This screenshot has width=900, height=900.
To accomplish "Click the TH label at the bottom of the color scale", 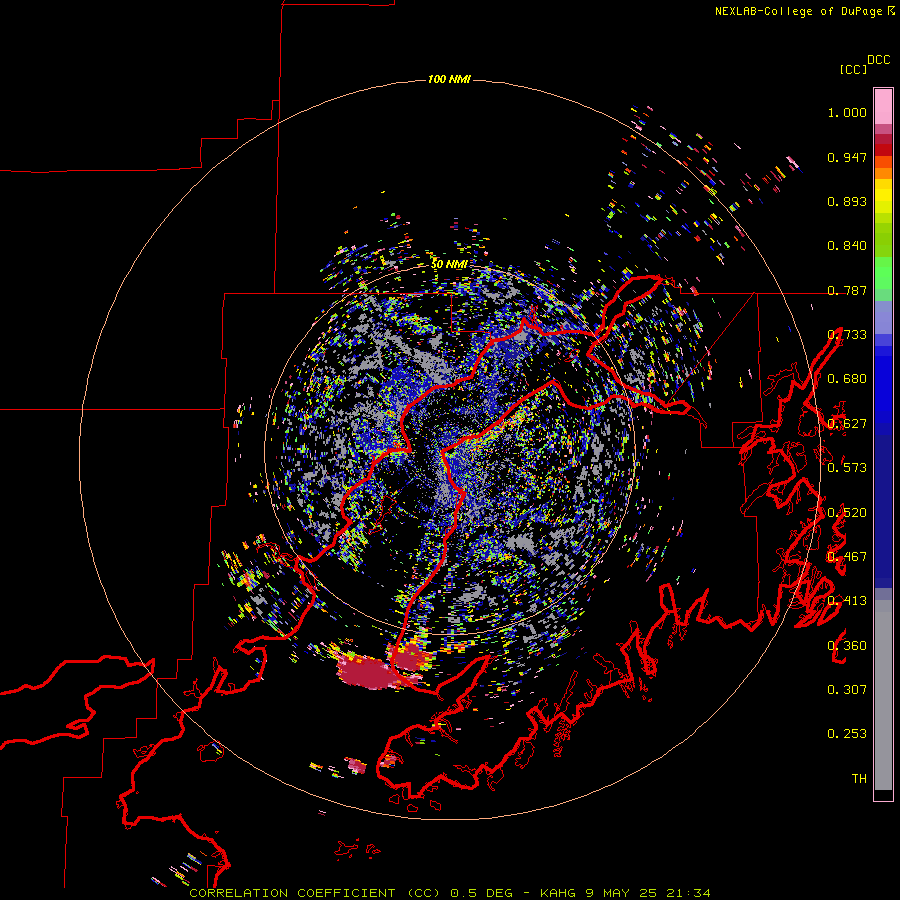I will pyautogui.click(x=859, y=779).
